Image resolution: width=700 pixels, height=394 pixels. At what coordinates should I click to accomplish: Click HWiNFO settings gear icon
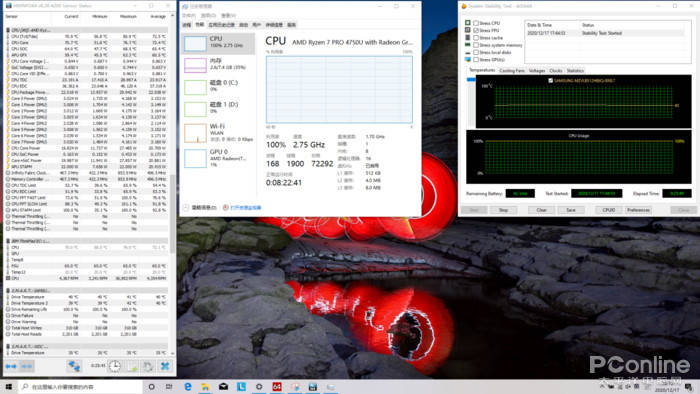(148, 366)
